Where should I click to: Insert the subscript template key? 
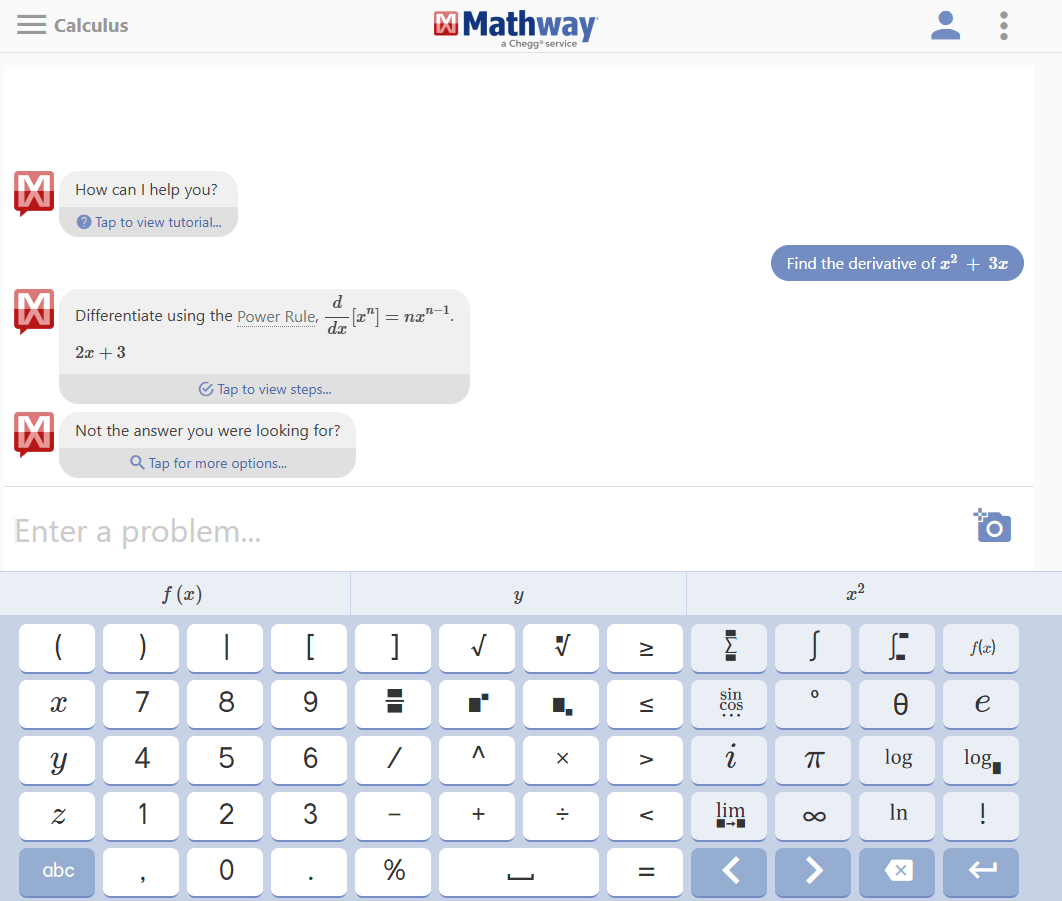561,704
